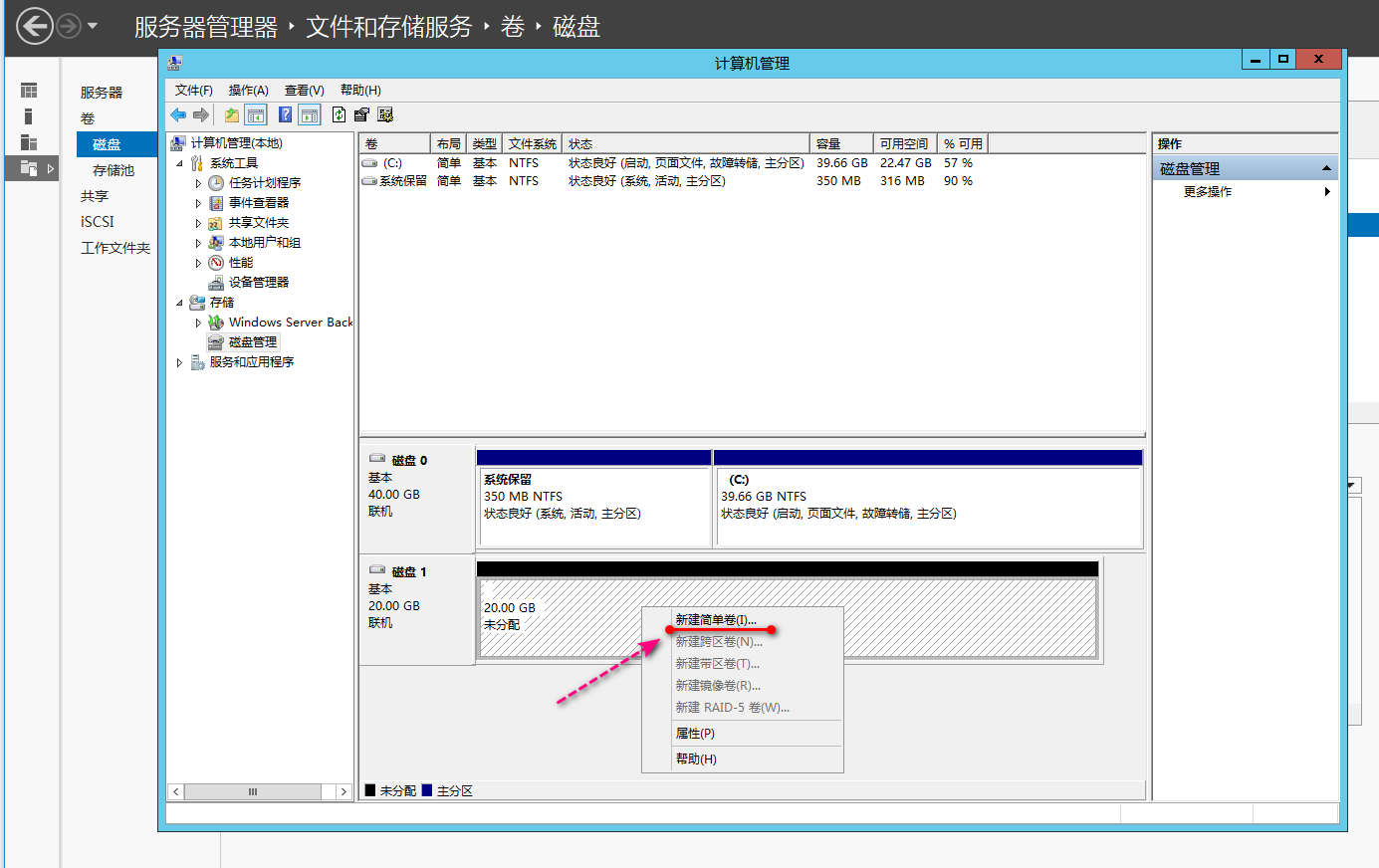Screen dimensions: 1379x868
Task: Collapse the 磁盘管理 section in the 操作 pane
Action: pos(1326,168)
